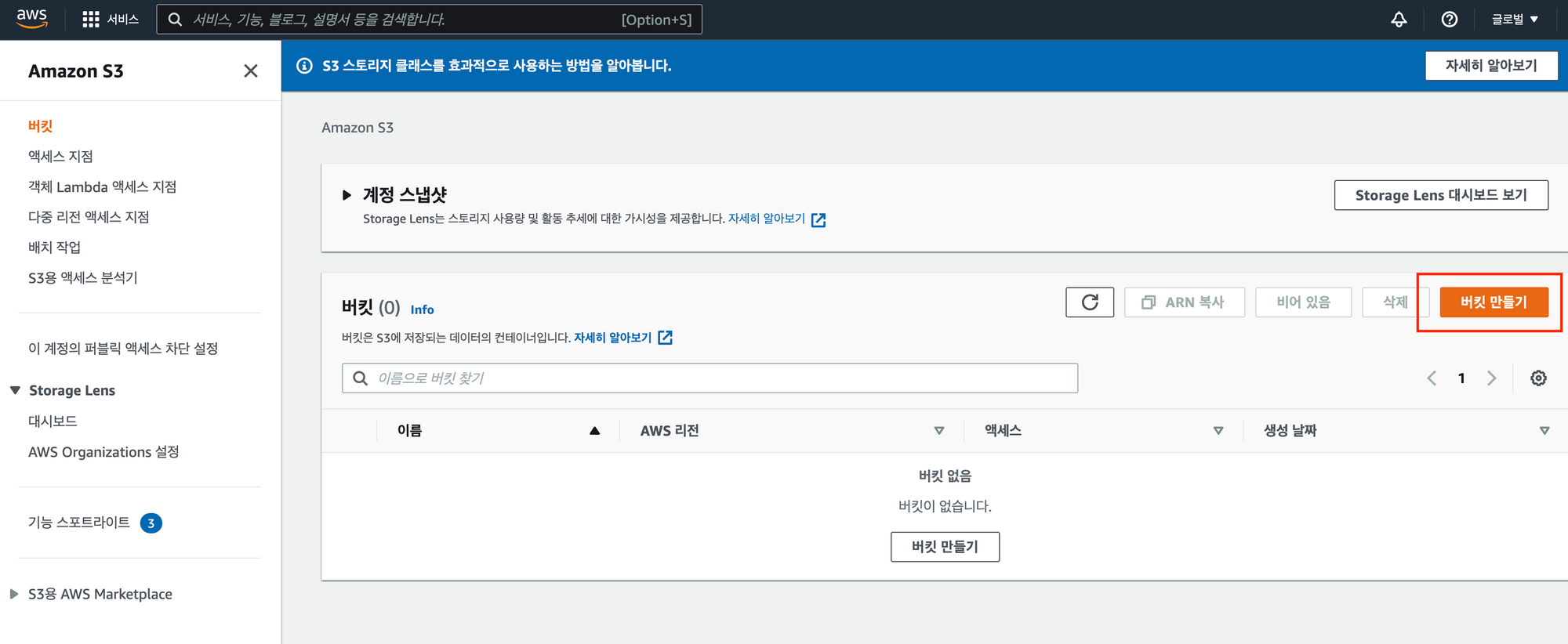1568x644 pixels.
Task: Click Amazon S3 breadcrumb
Action: pyautogui.click(x=358, y=128)
